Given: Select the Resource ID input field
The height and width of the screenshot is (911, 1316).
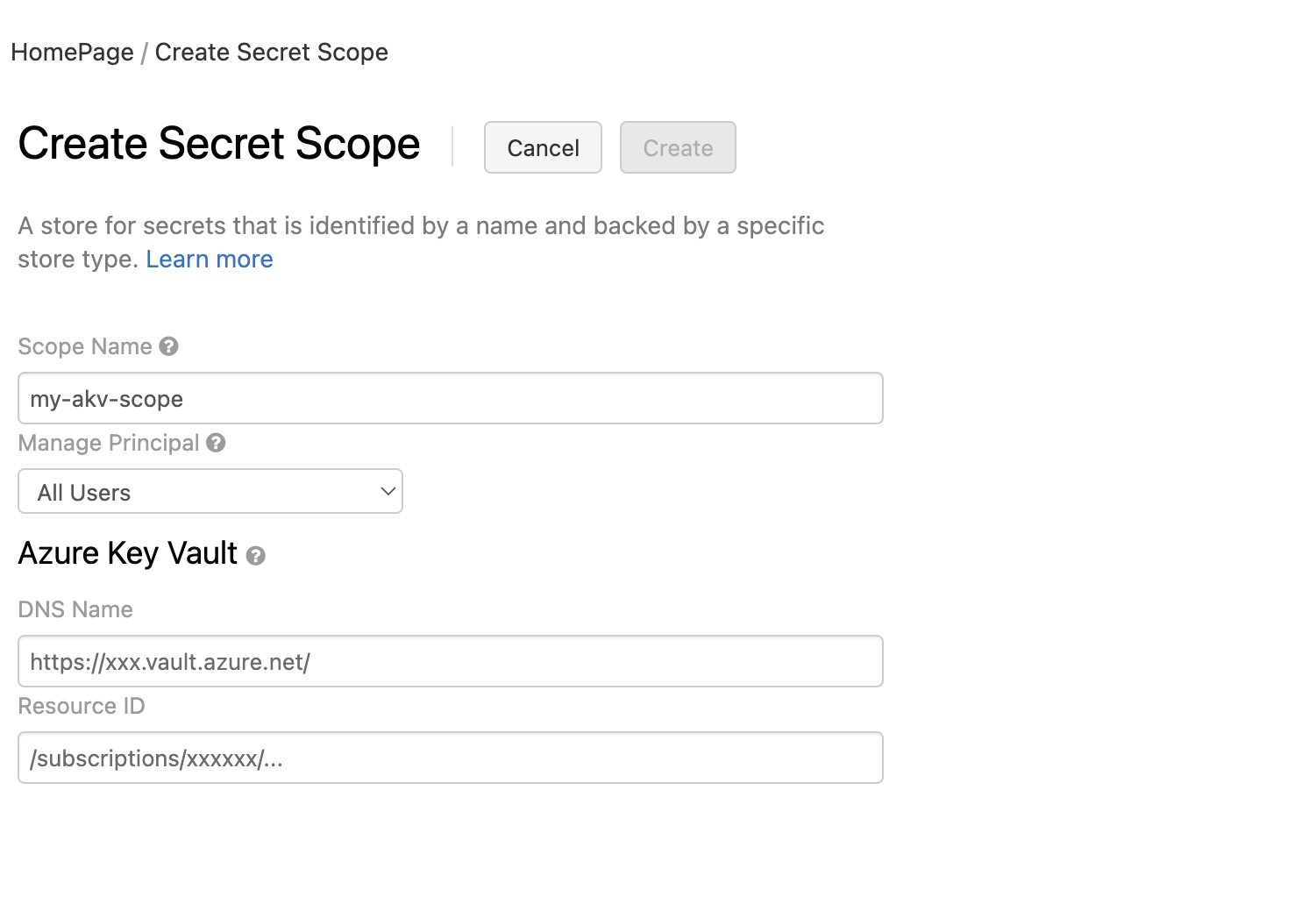Looking at the screenshot, I should click(x=450, y=758).
